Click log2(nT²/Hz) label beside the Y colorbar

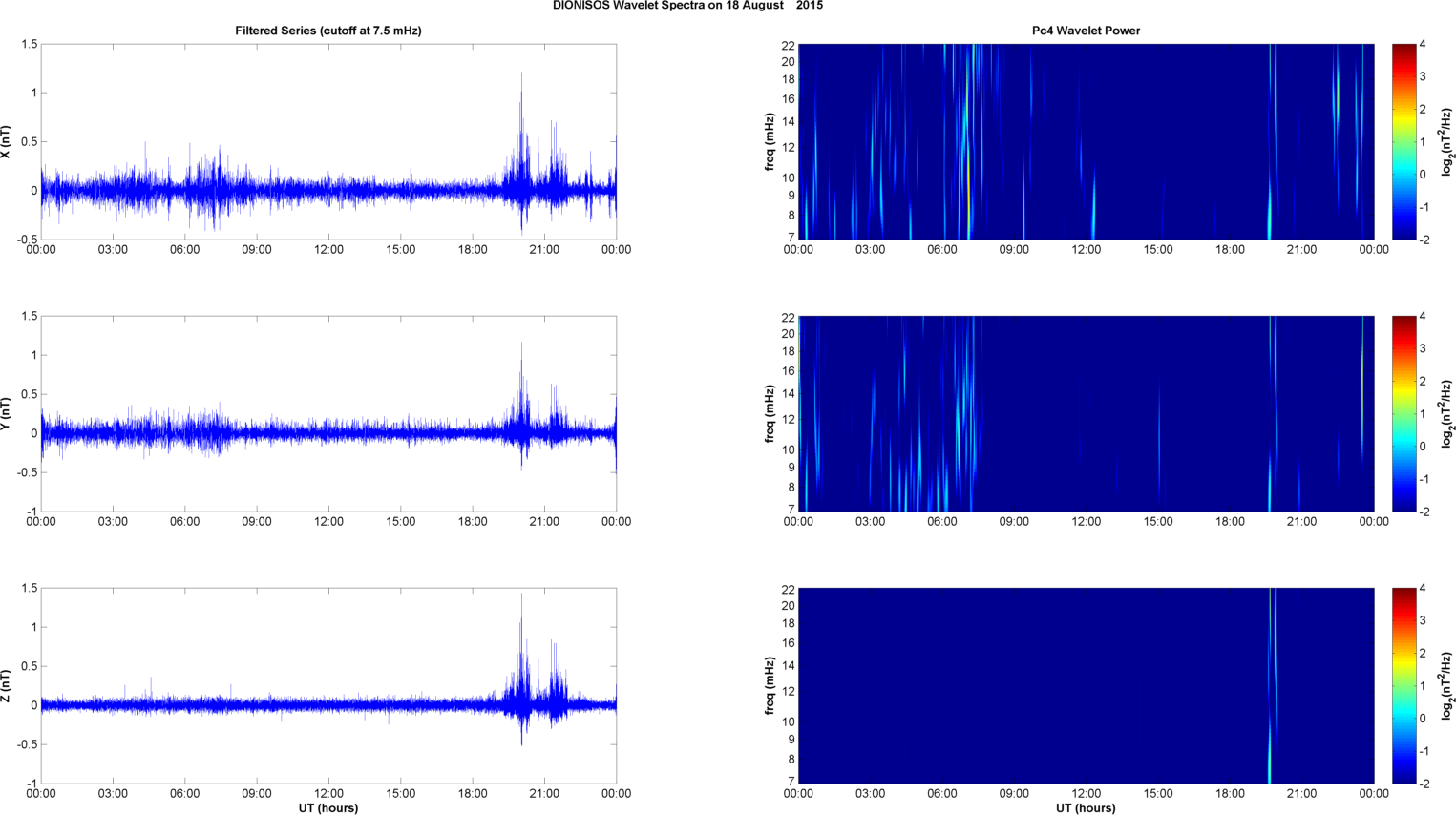click(x=1448, y=413)
